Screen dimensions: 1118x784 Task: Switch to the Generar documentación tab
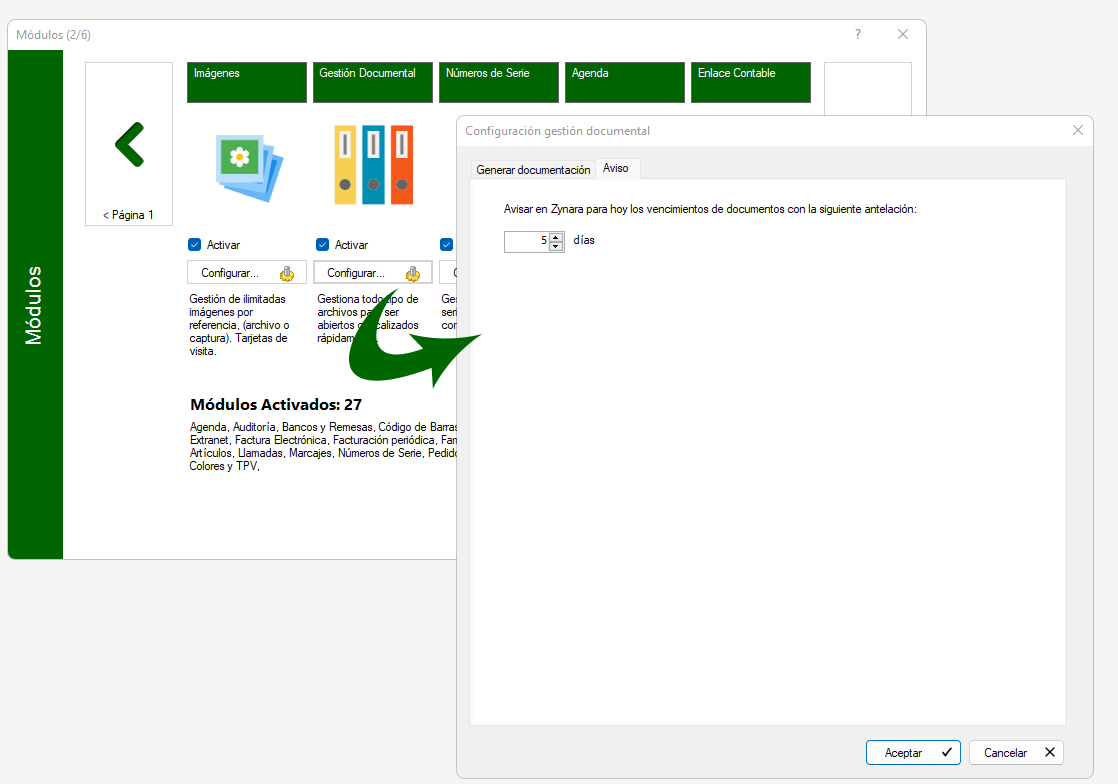(533, 170)
